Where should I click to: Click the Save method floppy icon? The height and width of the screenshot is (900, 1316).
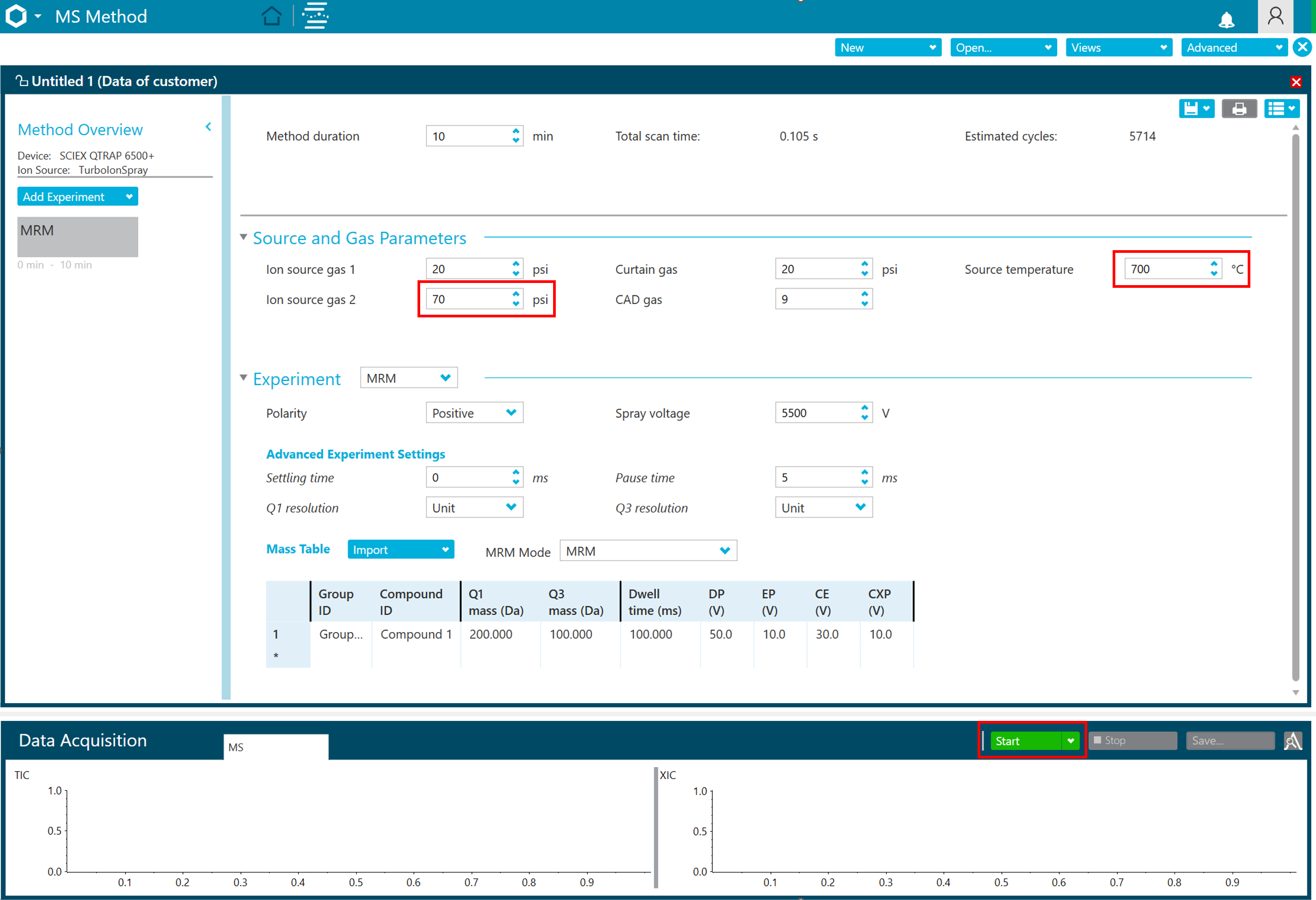coord(1190,109)
